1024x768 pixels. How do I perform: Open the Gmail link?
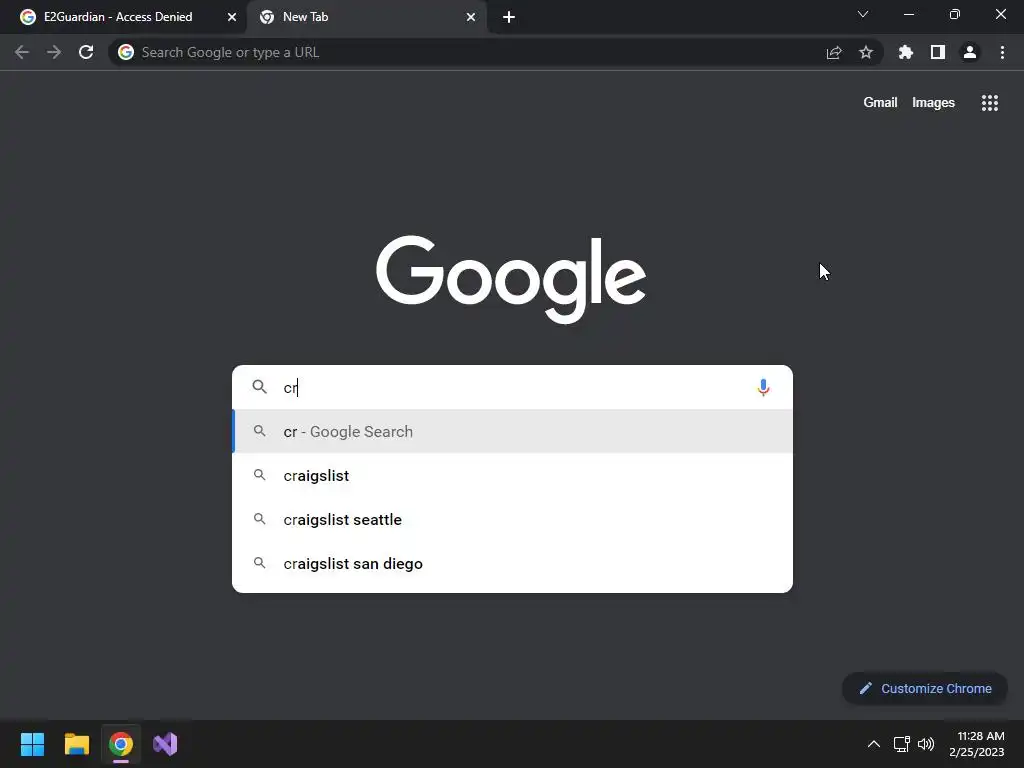tap(880, 103)
